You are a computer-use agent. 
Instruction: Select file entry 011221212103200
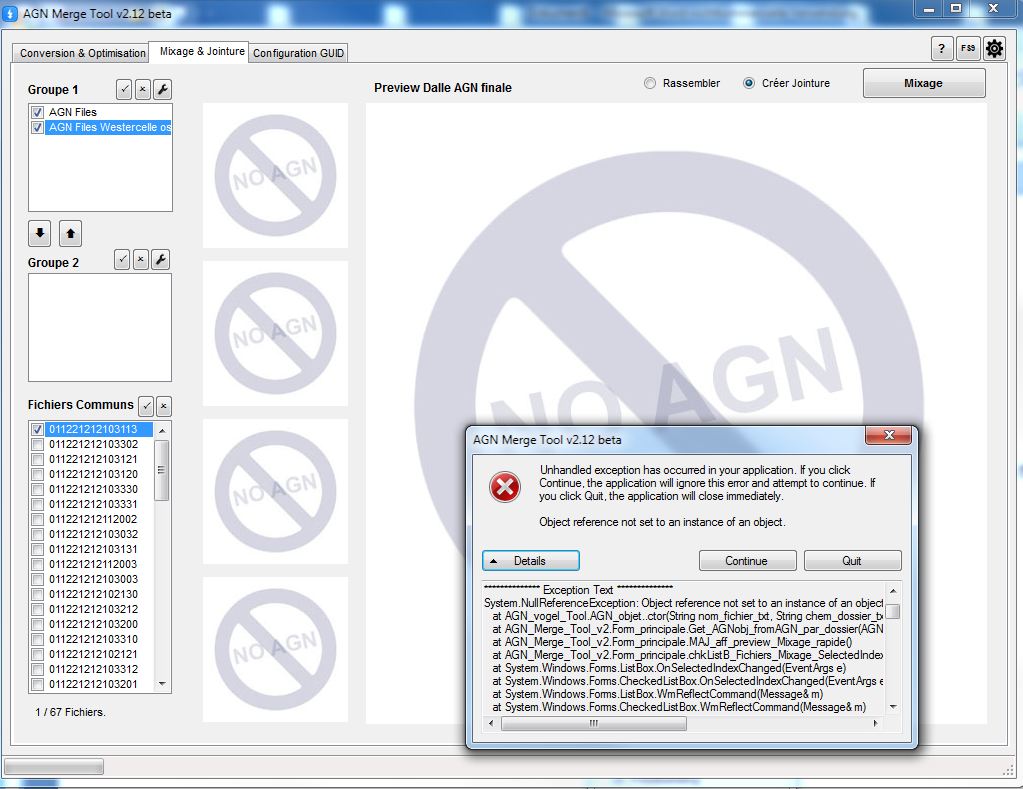(93, 625)
